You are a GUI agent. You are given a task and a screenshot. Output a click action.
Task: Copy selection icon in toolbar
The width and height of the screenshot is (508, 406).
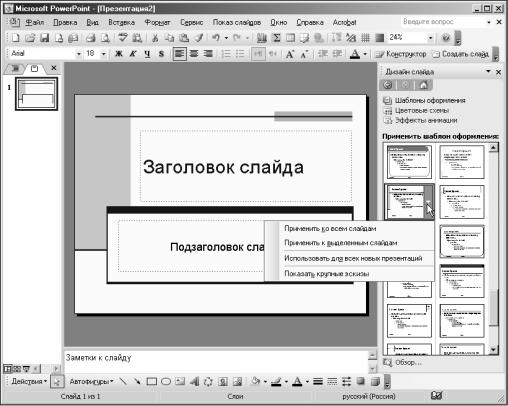(169, 38)
